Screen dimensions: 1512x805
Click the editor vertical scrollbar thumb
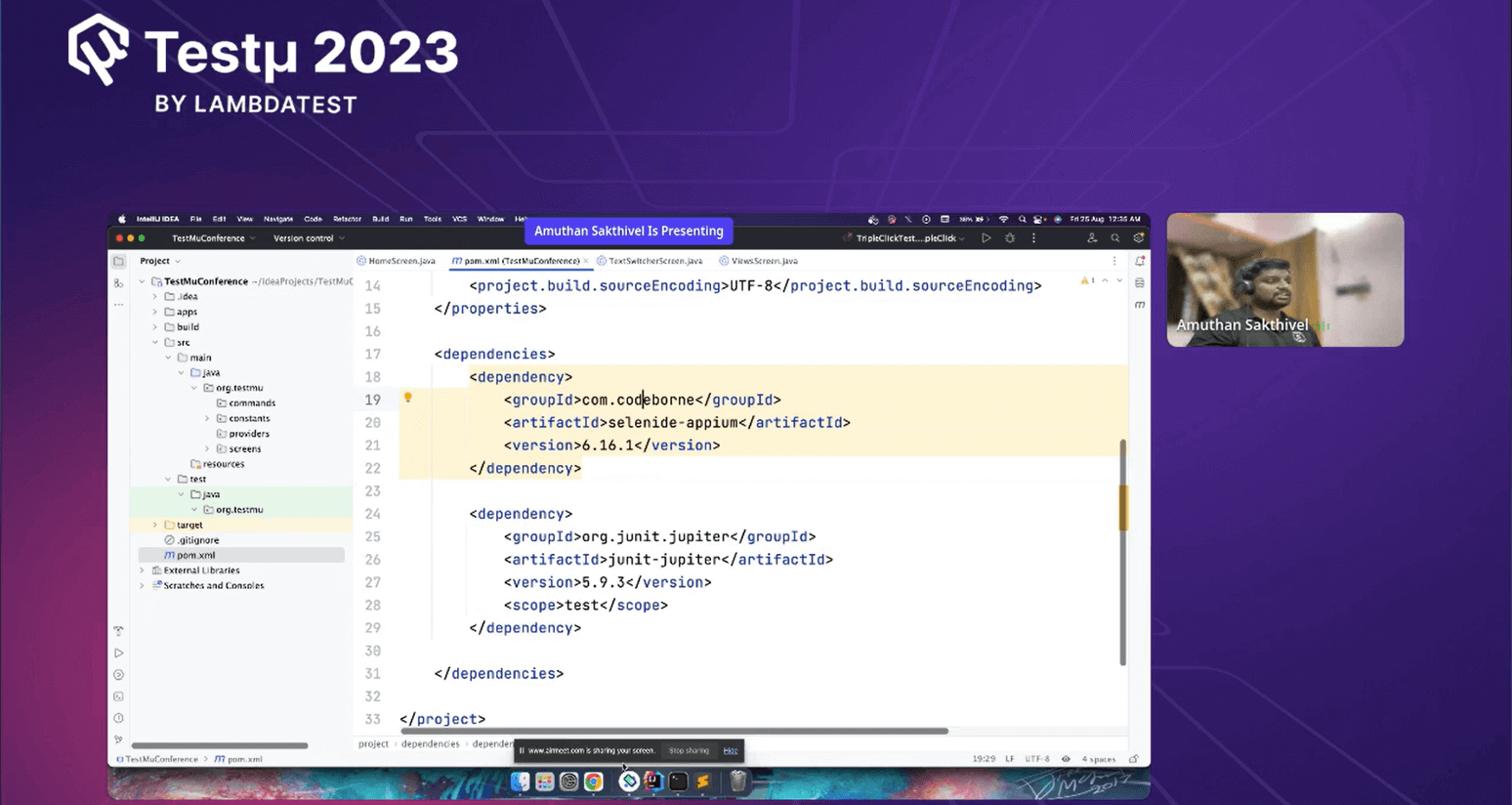(1123, 552)
